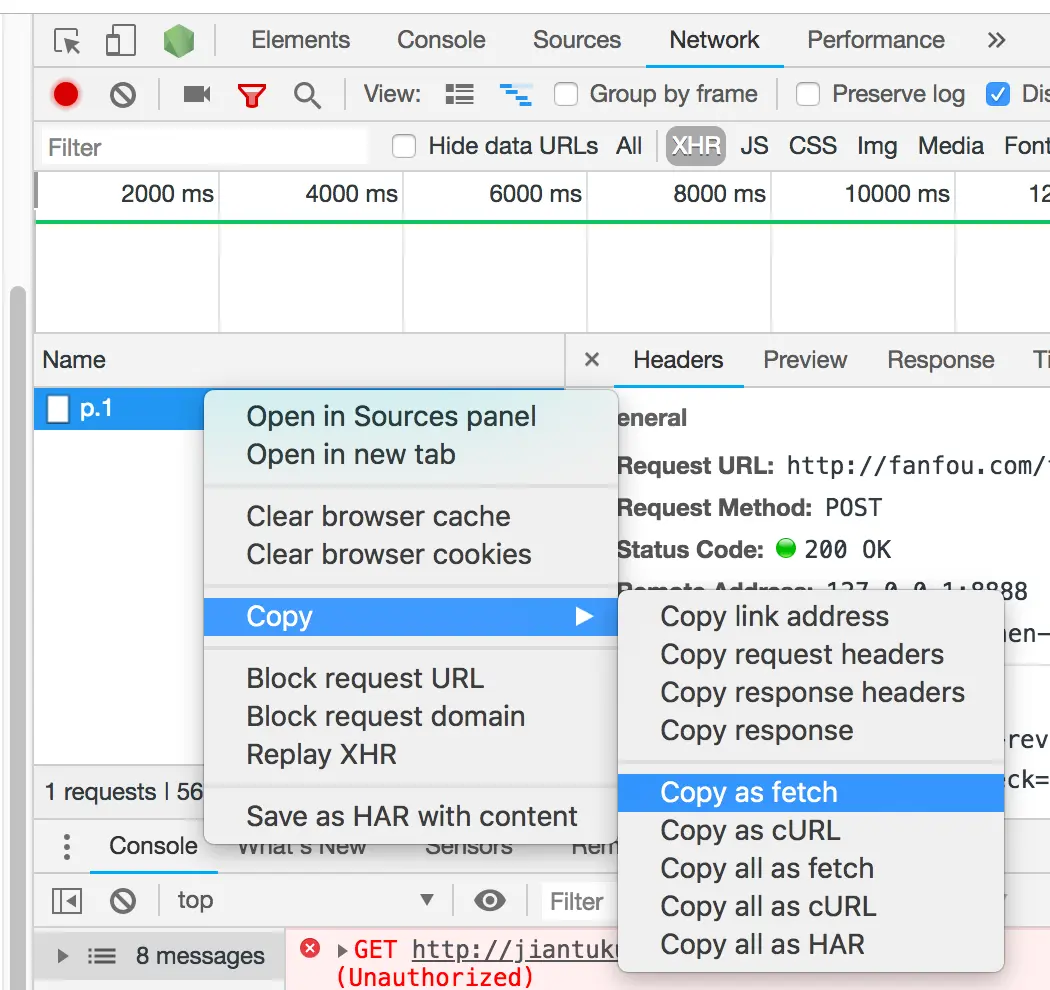The image size is (1050, 990).
Task: Open network search with the magnifier icon
Action: (307, 93)
